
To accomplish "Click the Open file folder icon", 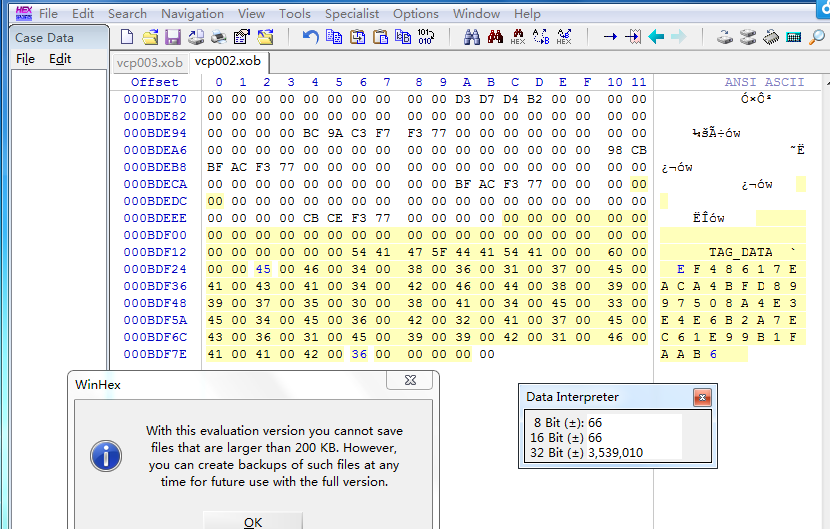I will coord(150,37).
